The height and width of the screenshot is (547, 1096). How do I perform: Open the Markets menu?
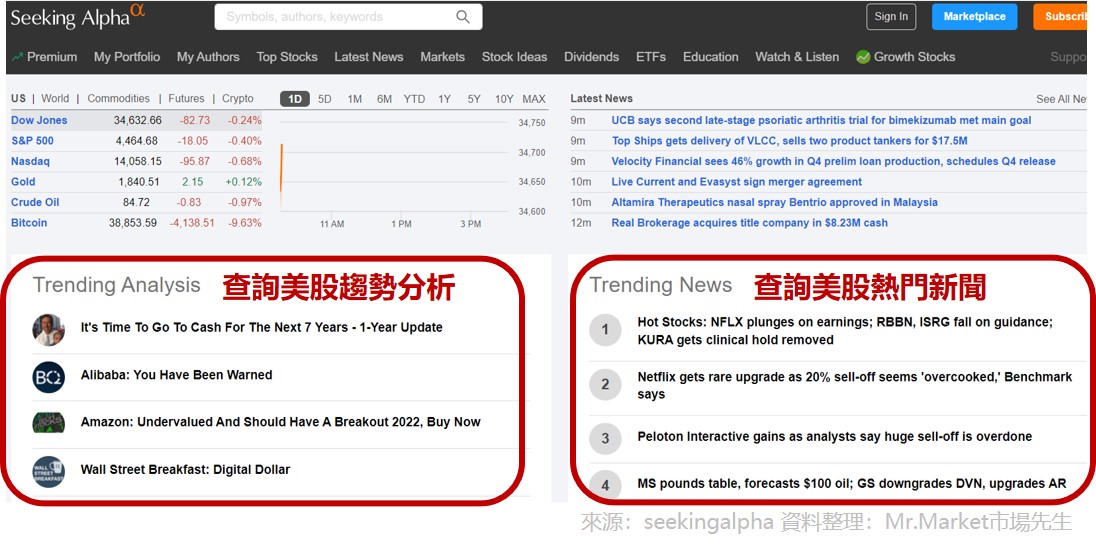(x=442, y=57)
